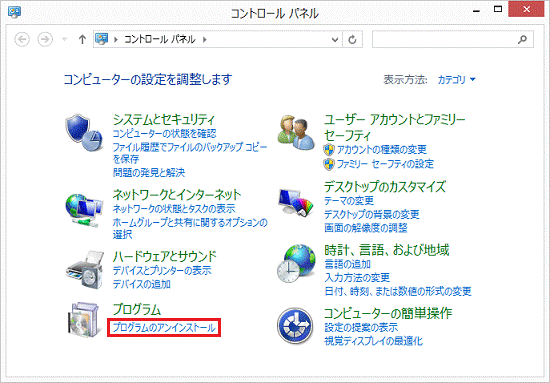Image resolution: width=550 pixels, height=383 pixels.
Task: Open デスクトップのカスタマイズ category
Action: coord(385,187)
